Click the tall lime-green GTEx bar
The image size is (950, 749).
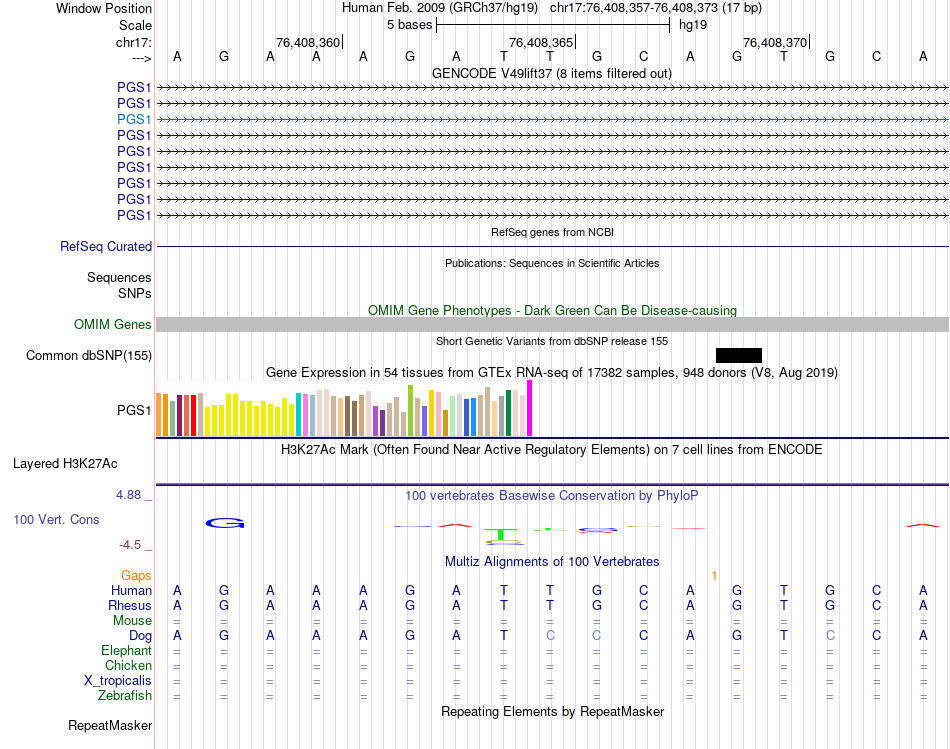[410, 410]
